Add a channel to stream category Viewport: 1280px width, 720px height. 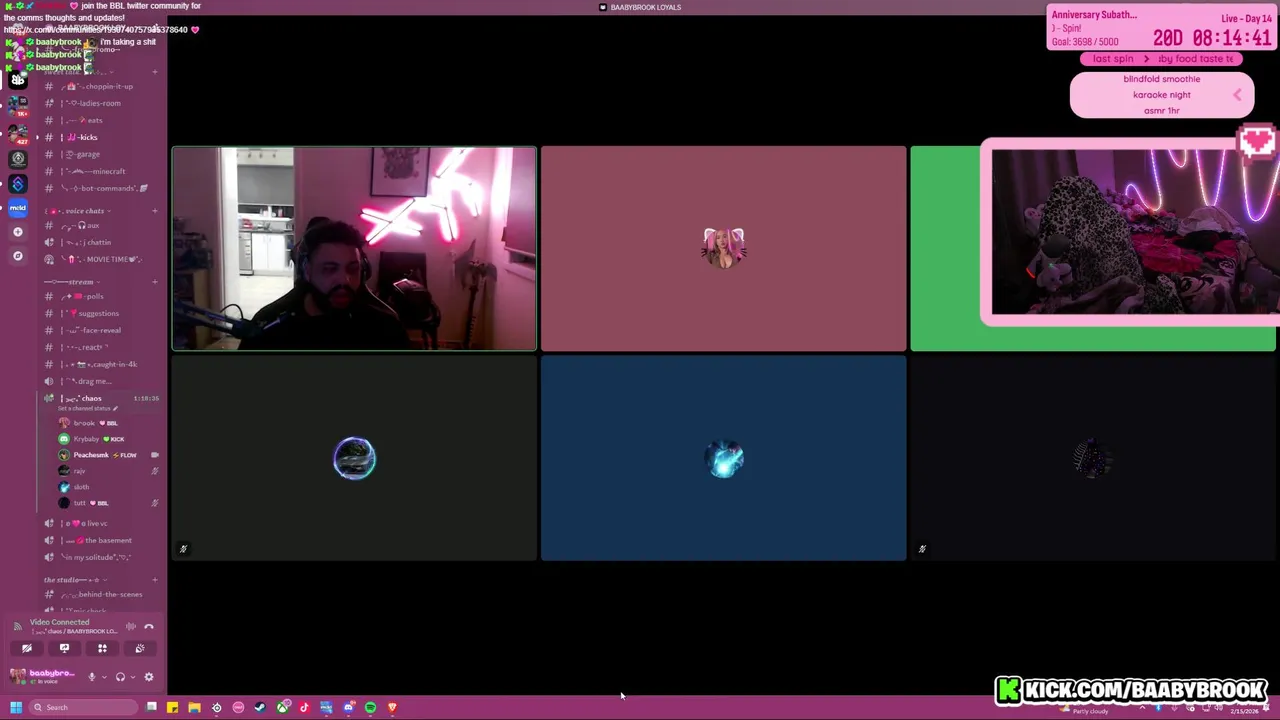click(x=154, y=282)
